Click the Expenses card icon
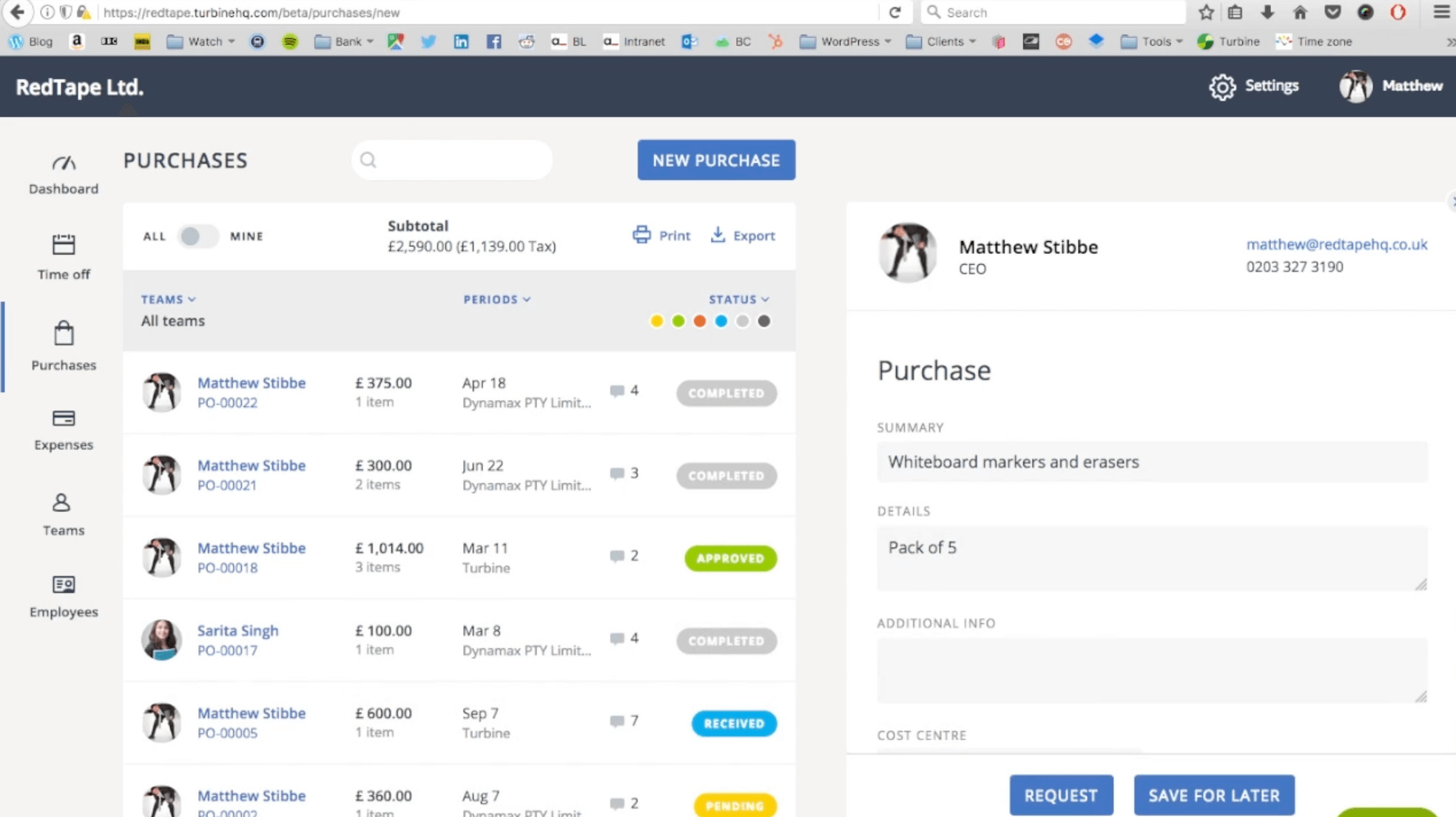Viewport: 1456px width, 817px height. [64, 418]
